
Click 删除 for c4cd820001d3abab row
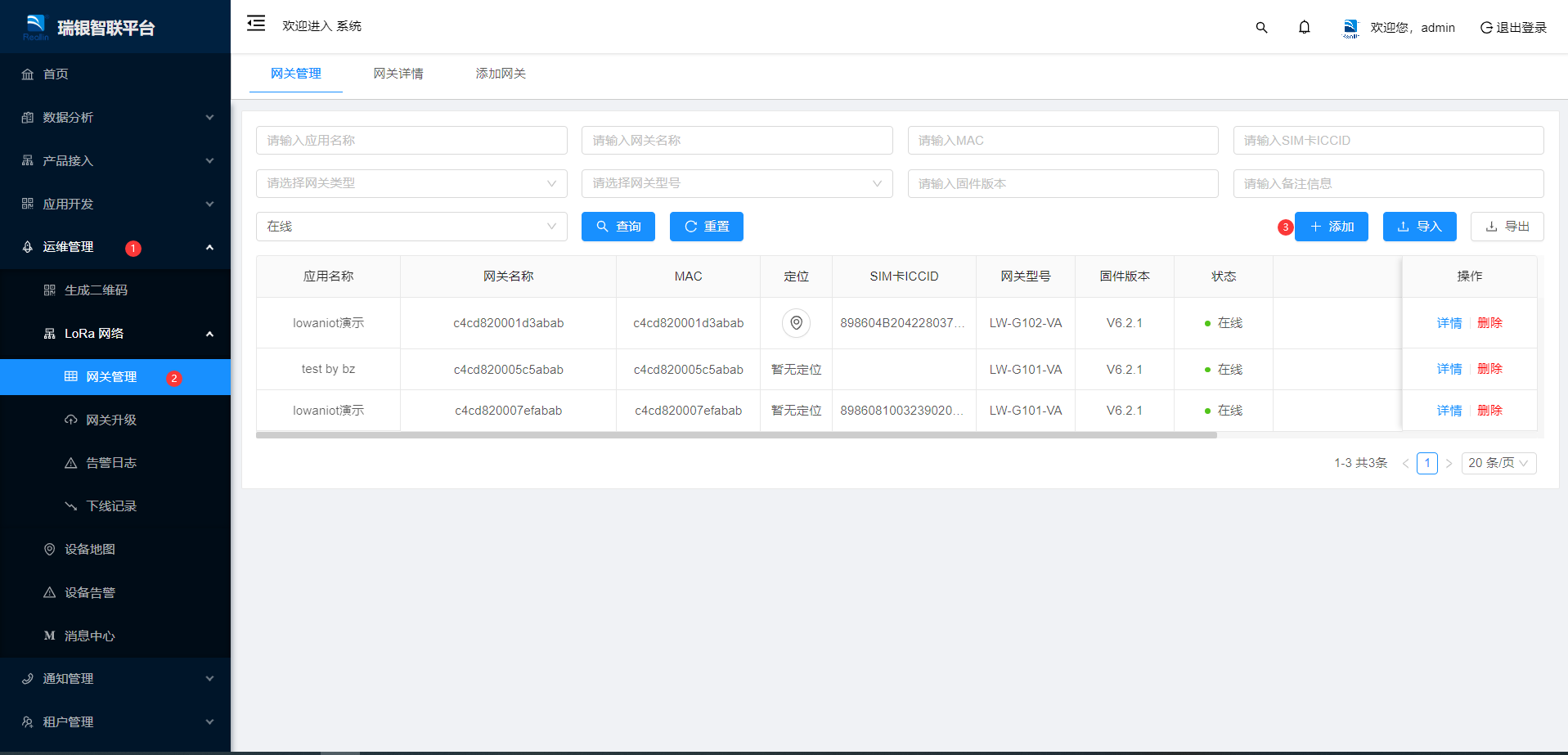pos(1490,323)
